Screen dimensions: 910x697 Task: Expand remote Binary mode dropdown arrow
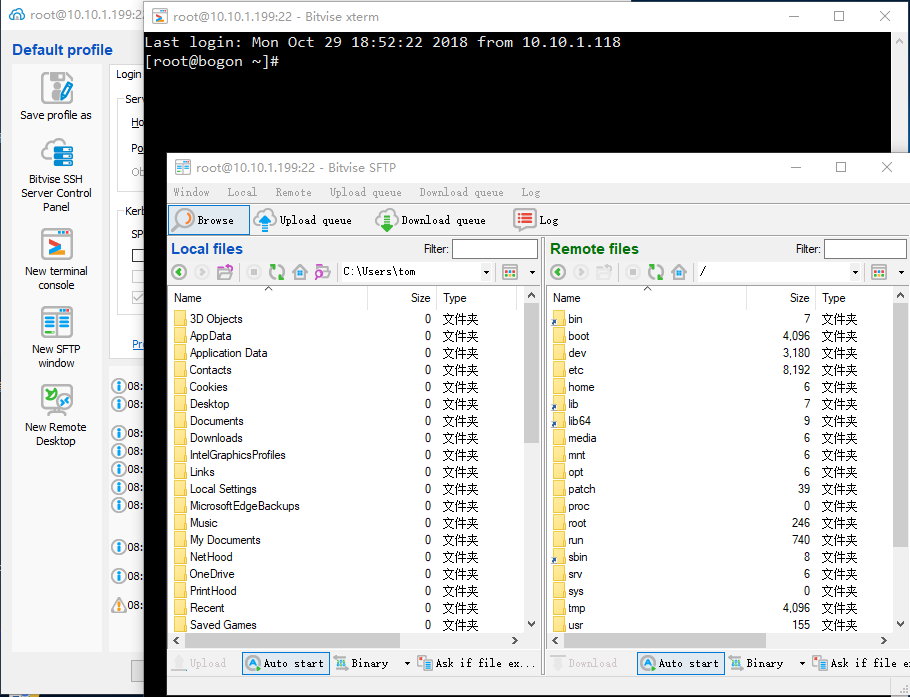pyautogui.click(x=802, y=663)
